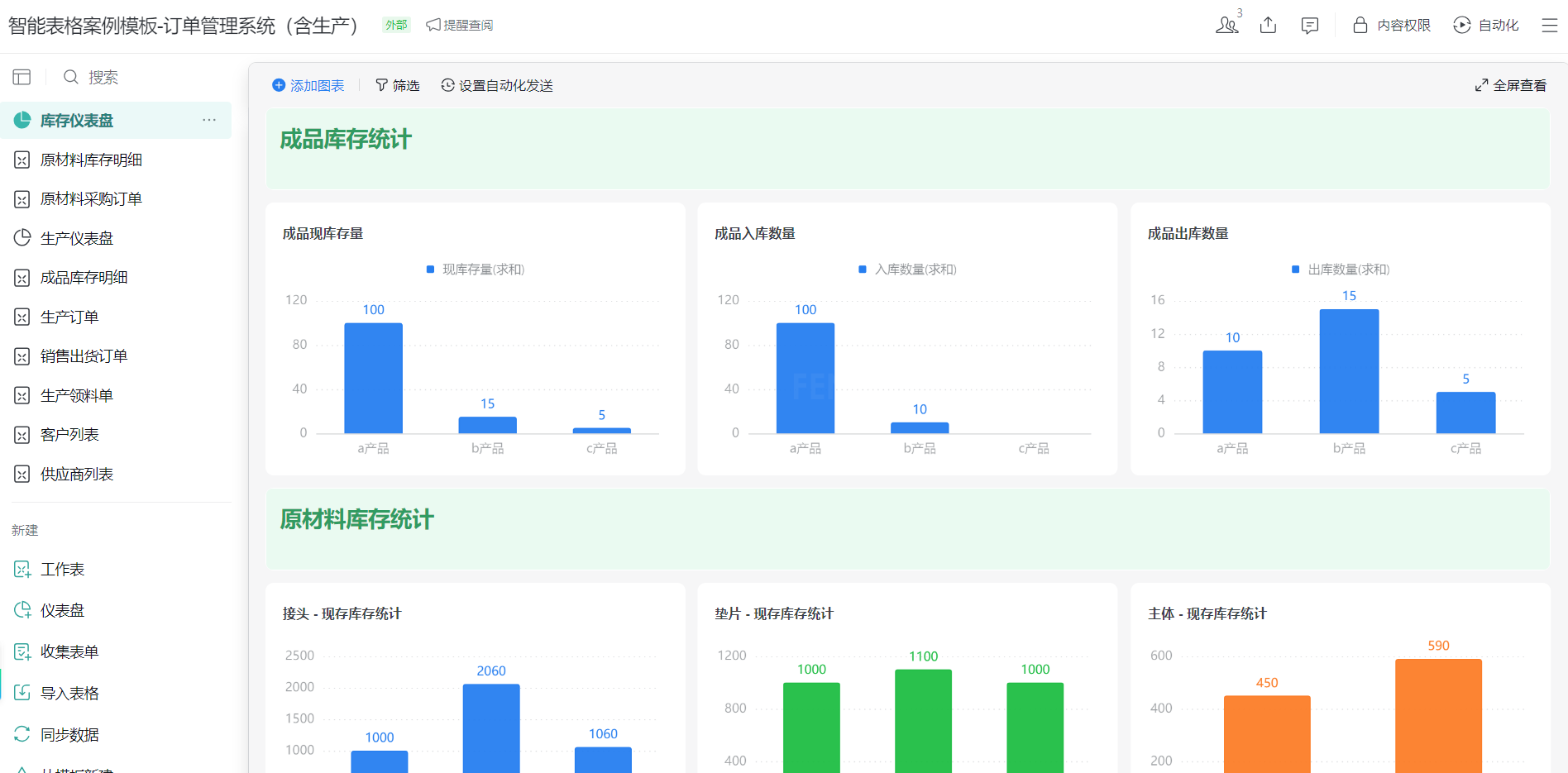Screen dimensions: 1568x773
Task: Click 全屏查看 fullscreen button
Action: click(x=1510, y=85)
